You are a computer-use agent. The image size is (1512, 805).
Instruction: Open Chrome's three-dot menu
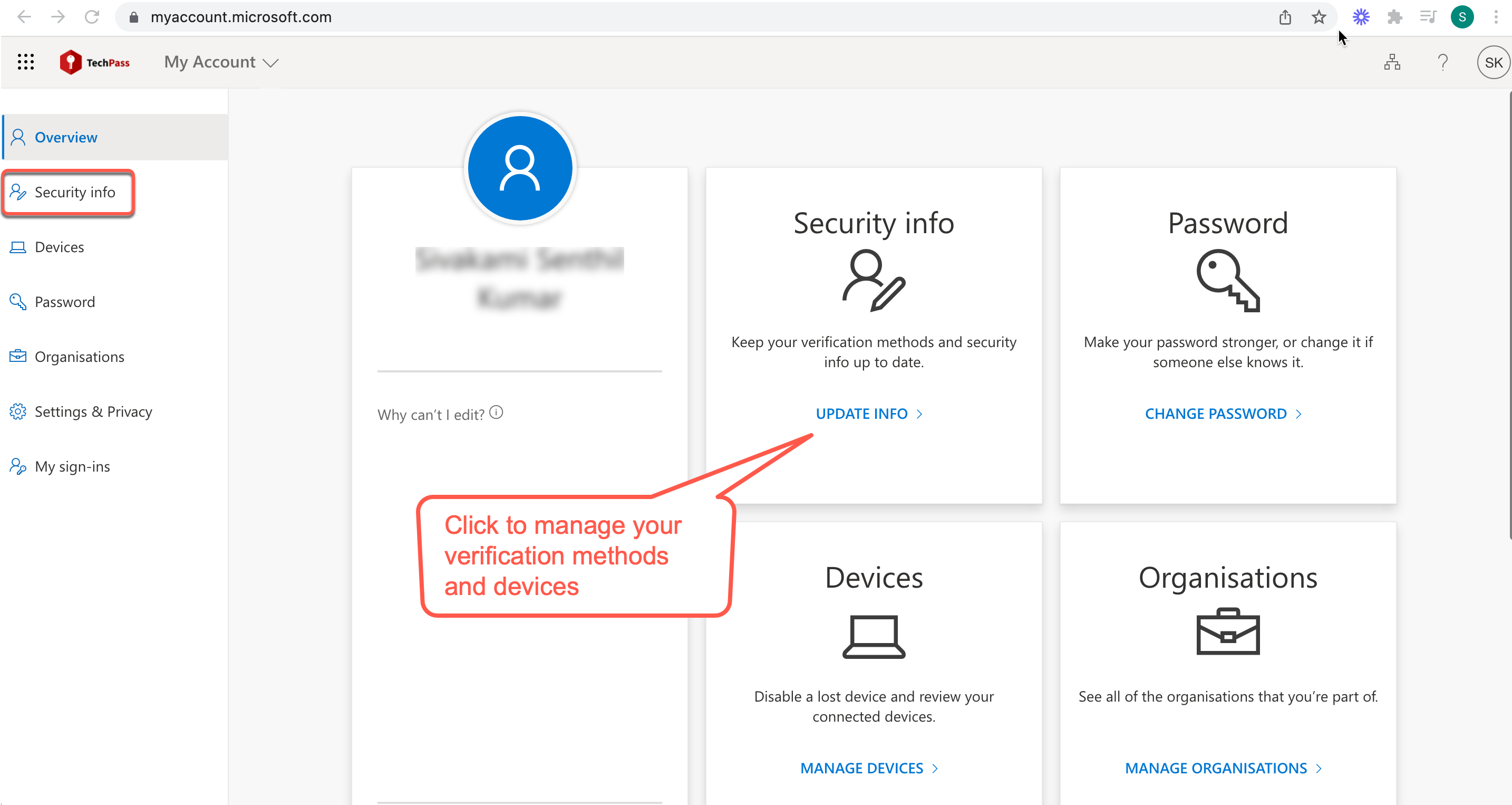1496,17
